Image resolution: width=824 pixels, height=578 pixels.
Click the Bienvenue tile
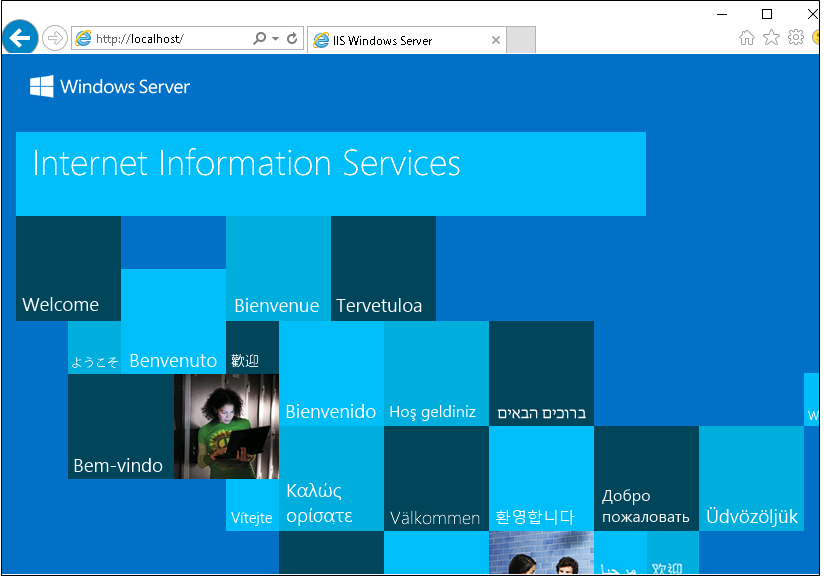click(278, 268)
